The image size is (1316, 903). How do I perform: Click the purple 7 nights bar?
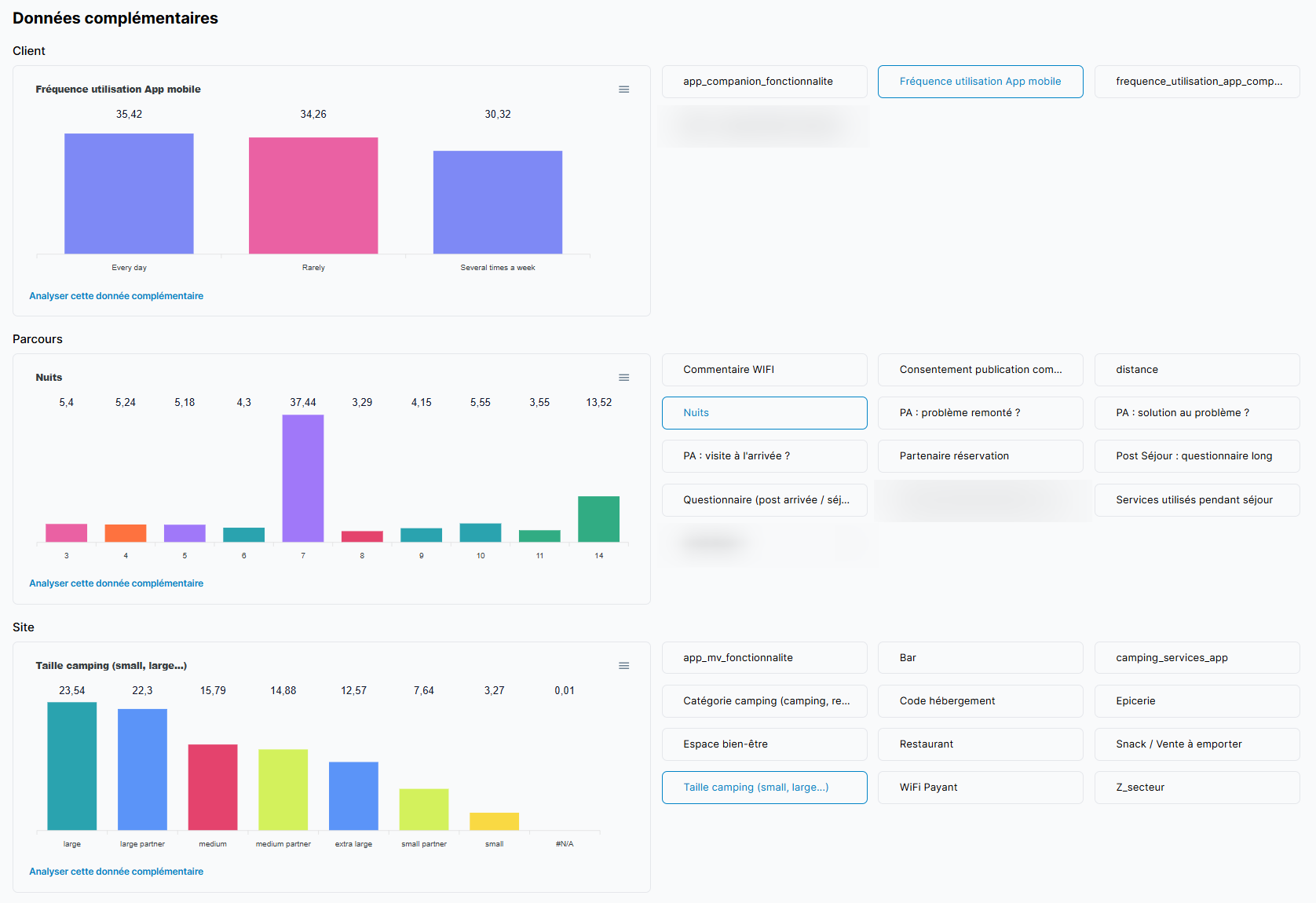303,479
